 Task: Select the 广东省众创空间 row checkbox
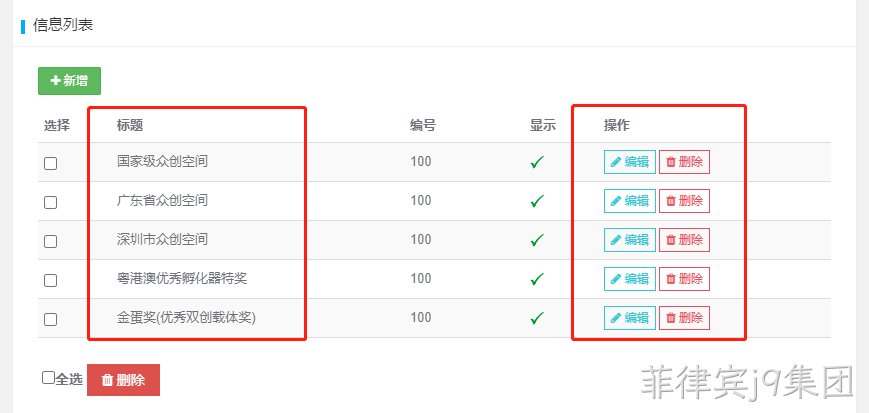[x=50, y=202]
